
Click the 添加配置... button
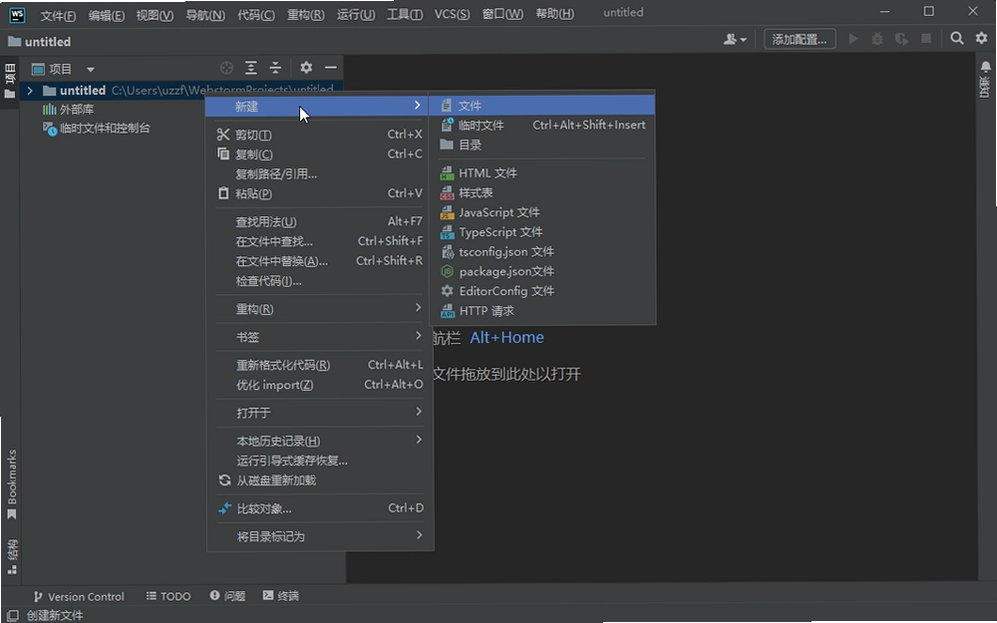799,39
